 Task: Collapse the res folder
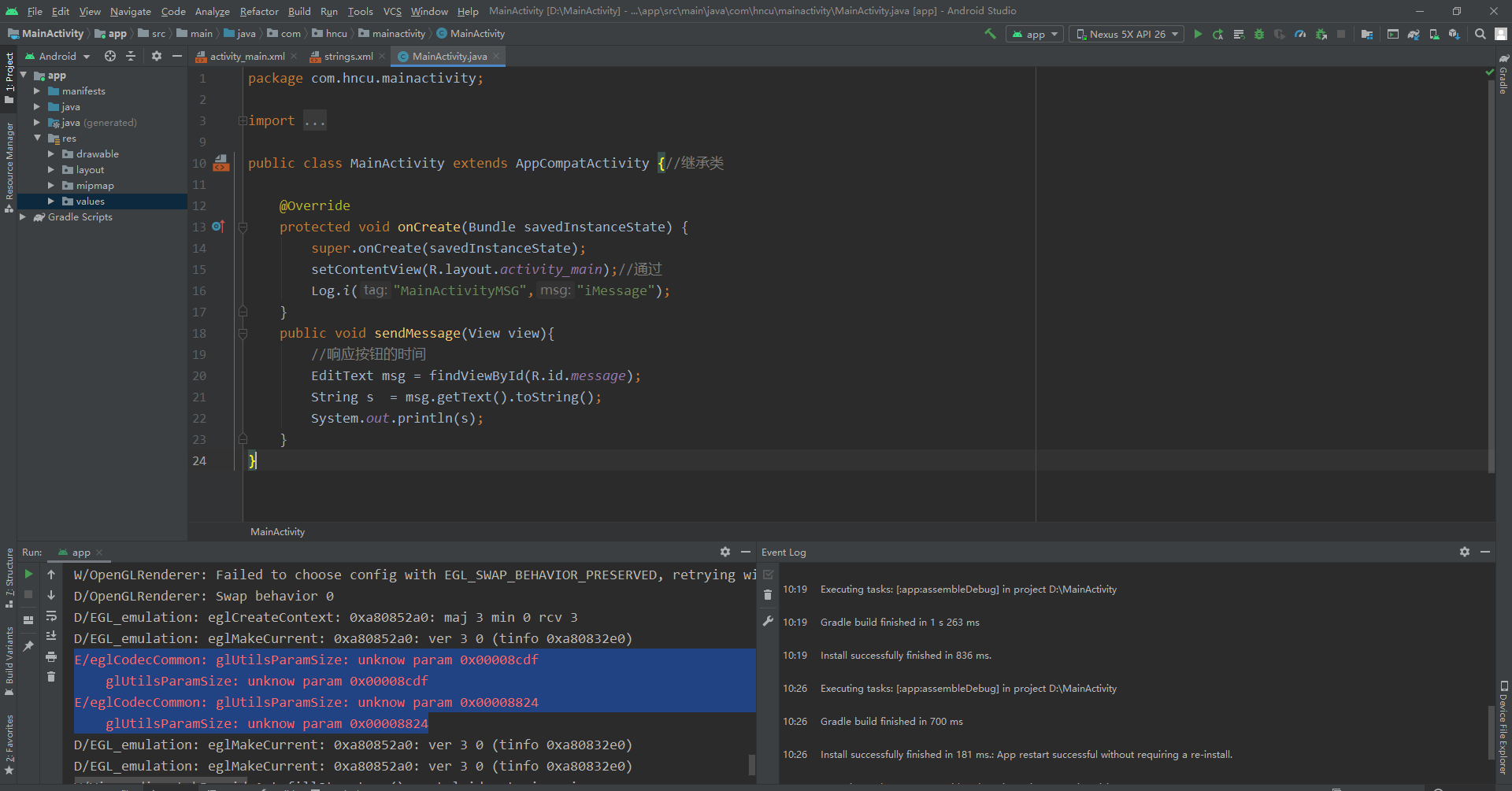[x=37, y=139]
